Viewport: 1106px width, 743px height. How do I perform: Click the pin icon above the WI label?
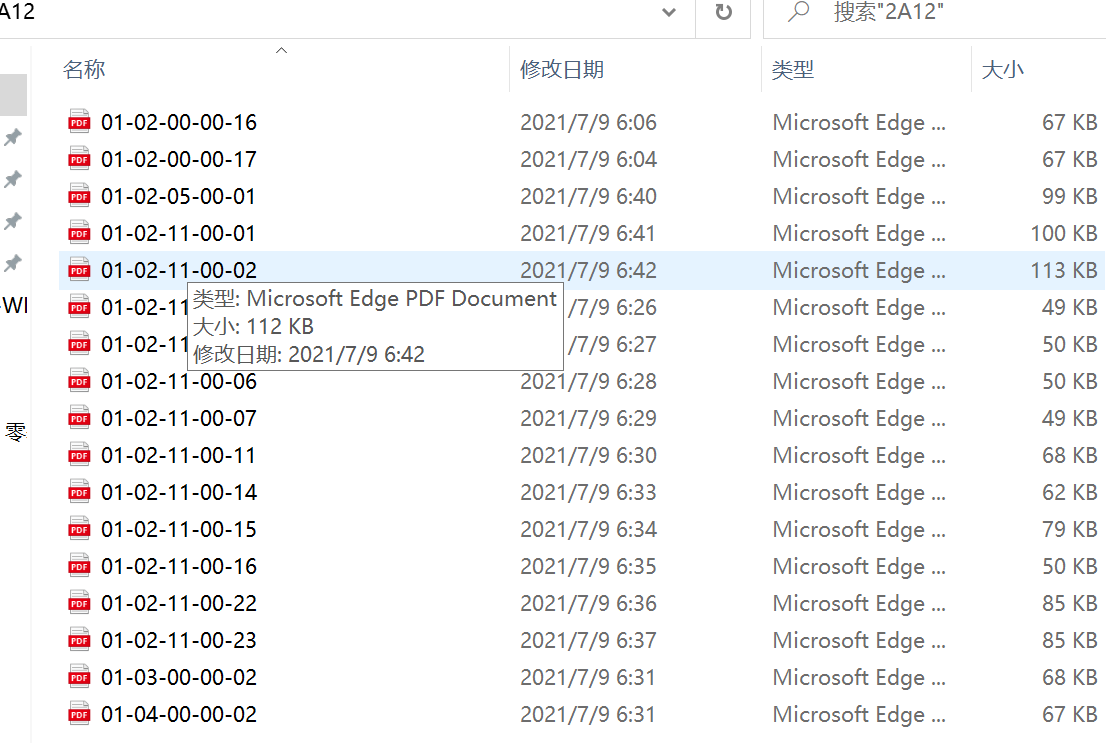click(14, 263)
